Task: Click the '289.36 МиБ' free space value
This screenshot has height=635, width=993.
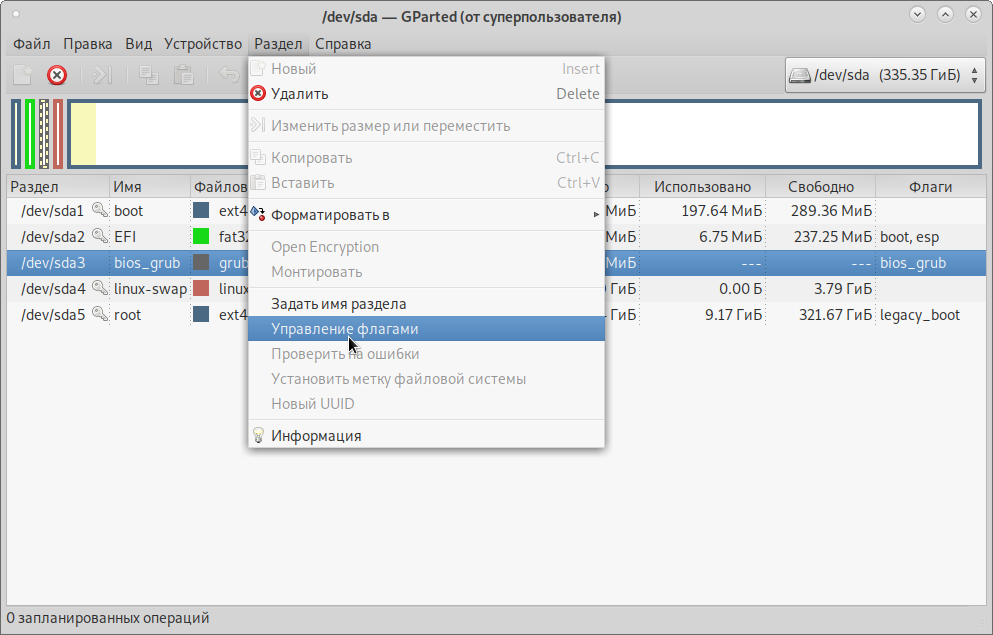Action: (832, 211)
